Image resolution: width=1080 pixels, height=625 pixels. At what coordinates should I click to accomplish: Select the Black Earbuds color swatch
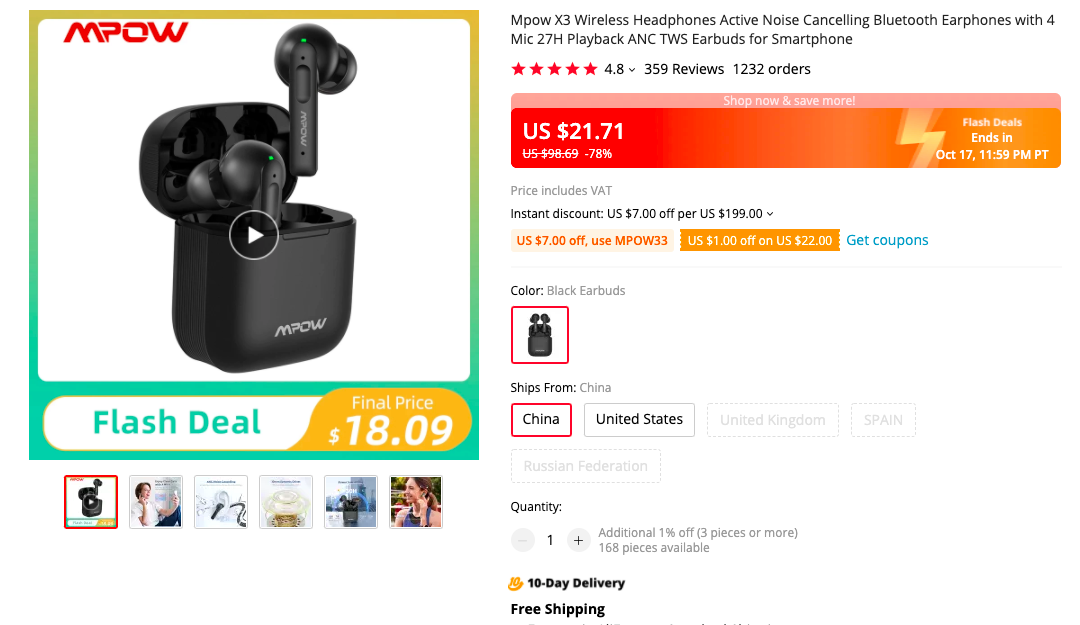point(539,335)
